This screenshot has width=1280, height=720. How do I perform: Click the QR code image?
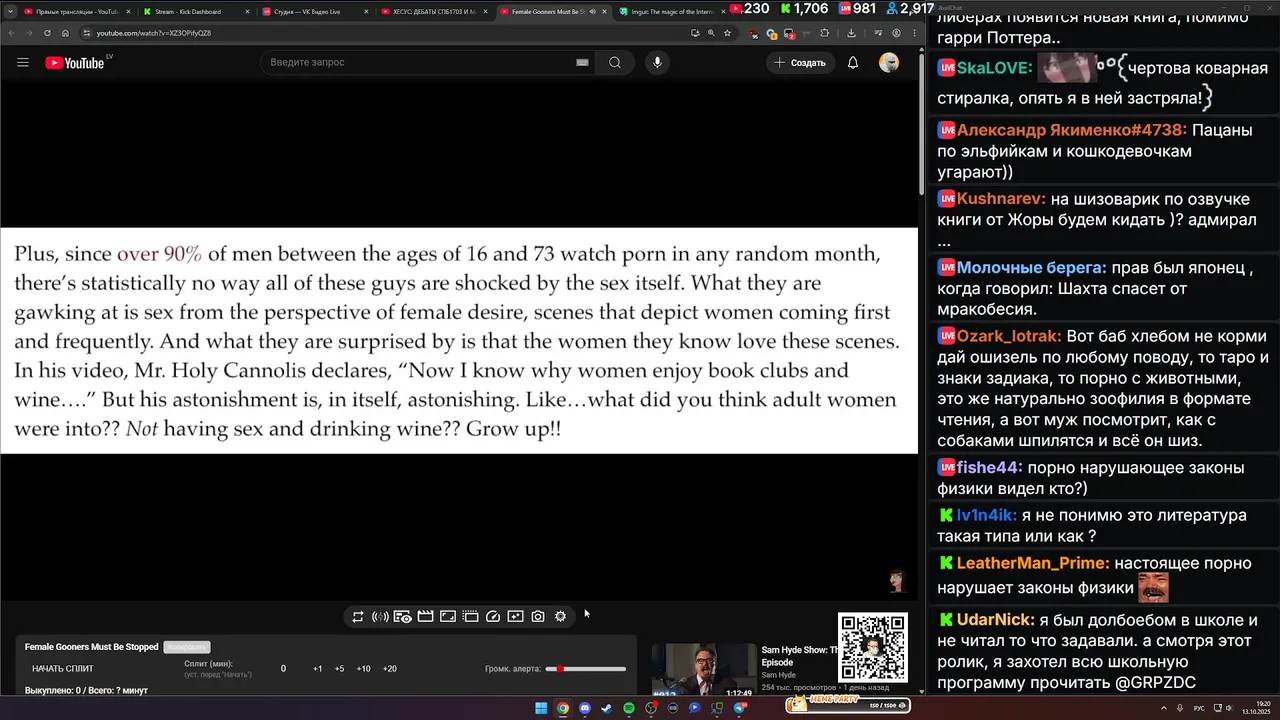(x=873, y=647)
